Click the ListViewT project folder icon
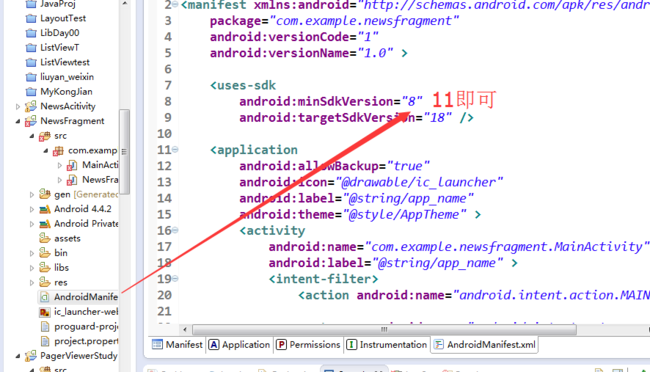 [31, 48]
